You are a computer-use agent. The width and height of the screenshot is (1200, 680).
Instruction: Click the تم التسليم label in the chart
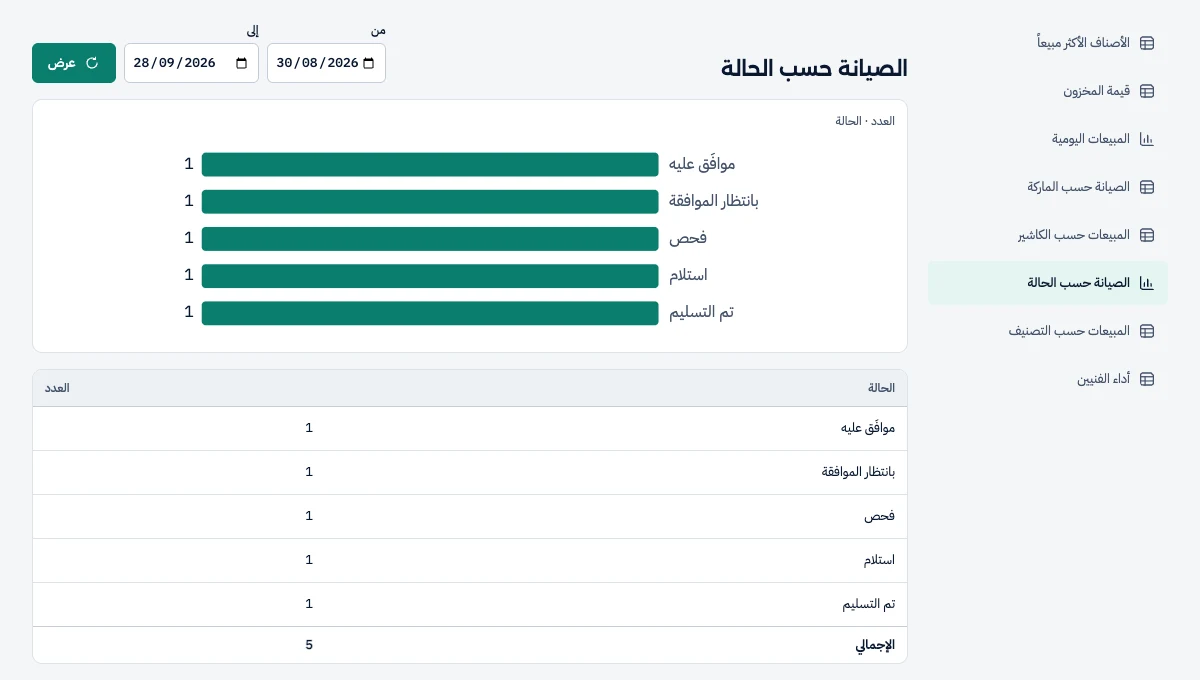701,313
